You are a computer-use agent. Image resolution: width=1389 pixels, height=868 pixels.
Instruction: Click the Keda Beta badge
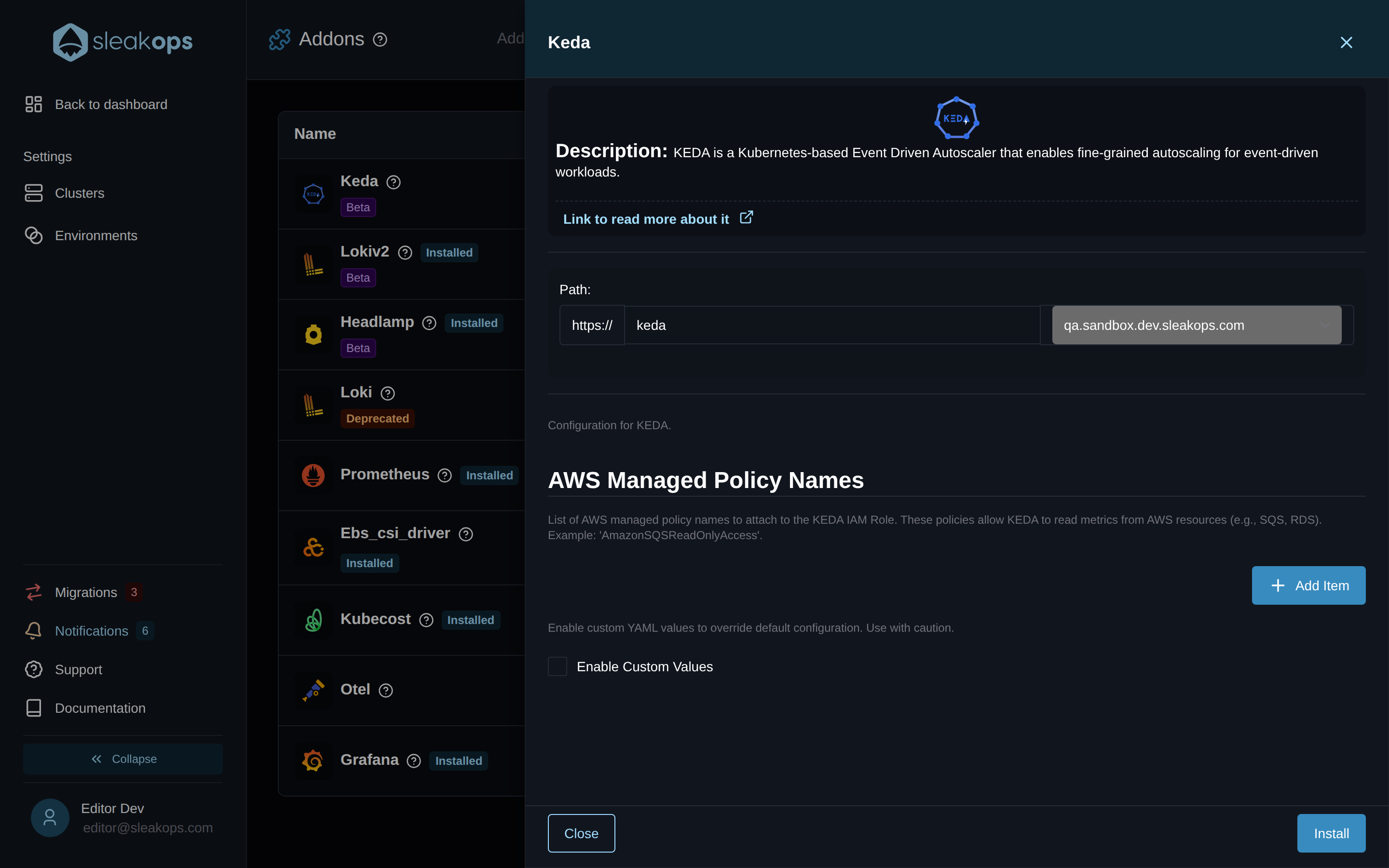coord(357,207)
